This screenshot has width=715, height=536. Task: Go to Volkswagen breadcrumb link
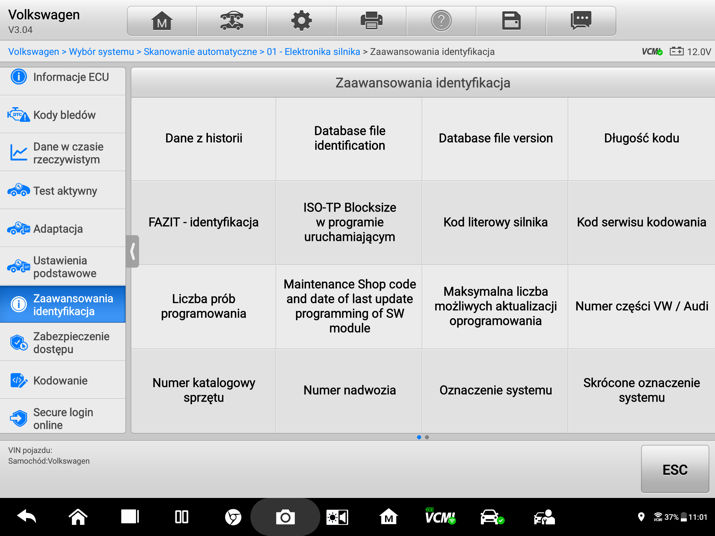pos(33,52)
